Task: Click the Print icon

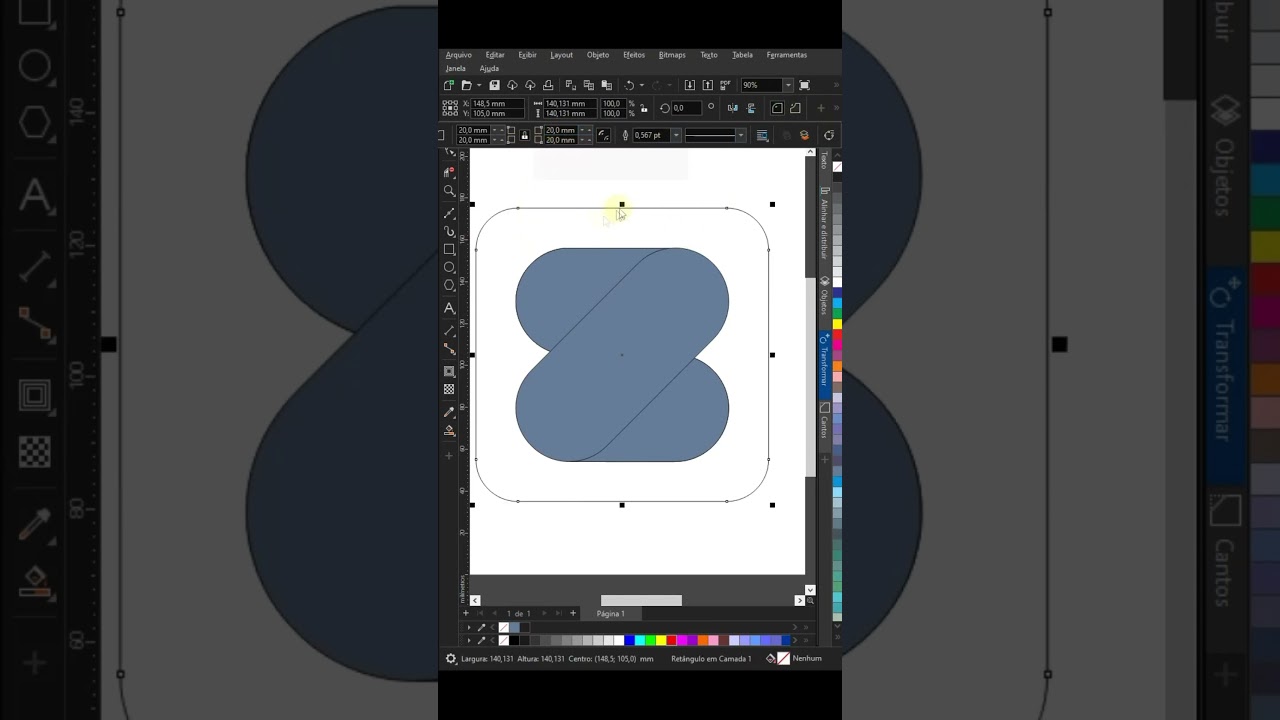Action: tap(548, 85)
